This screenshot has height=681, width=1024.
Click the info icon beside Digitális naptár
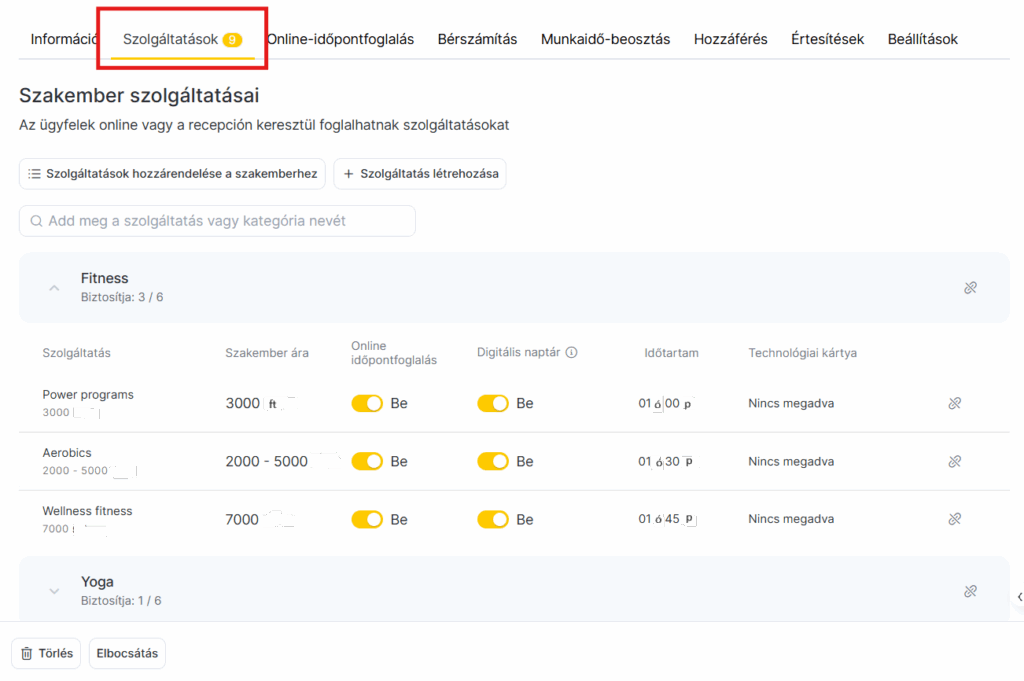(x=572, y=353)
